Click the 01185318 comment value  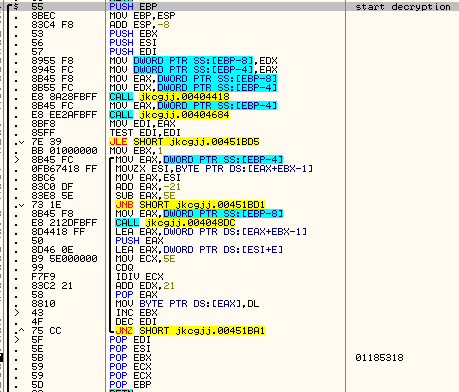379,358
